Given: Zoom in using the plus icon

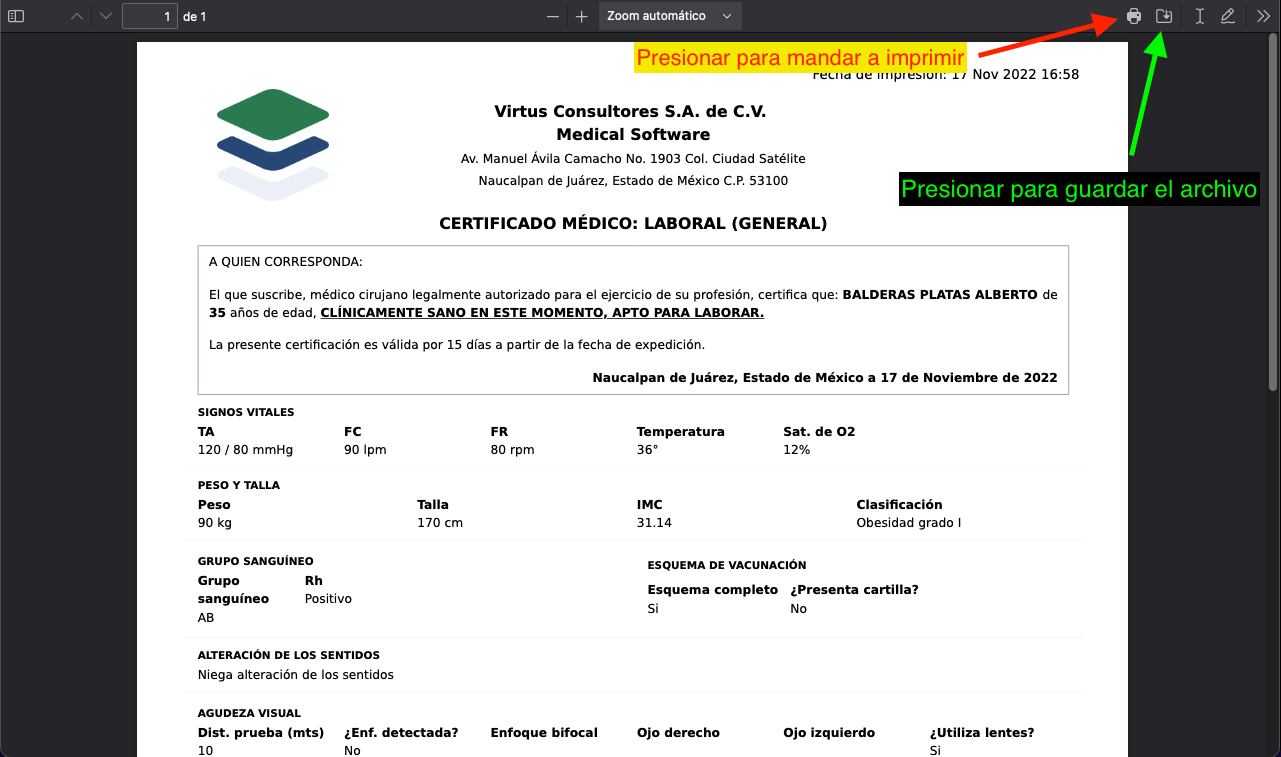Looking at the screenshot, I should click(582, 16).
